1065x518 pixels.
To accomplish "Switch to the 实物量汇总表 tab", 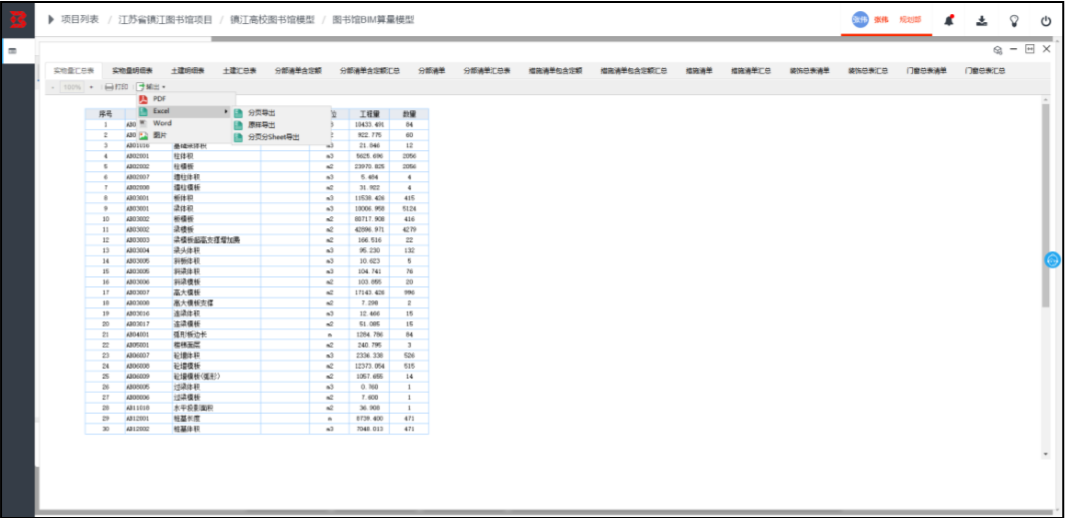I will [x=74, y=71].
